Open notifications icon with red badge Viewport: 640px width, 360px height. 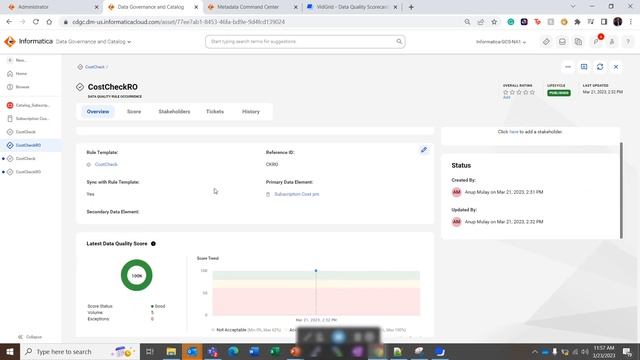coord(597,41)
